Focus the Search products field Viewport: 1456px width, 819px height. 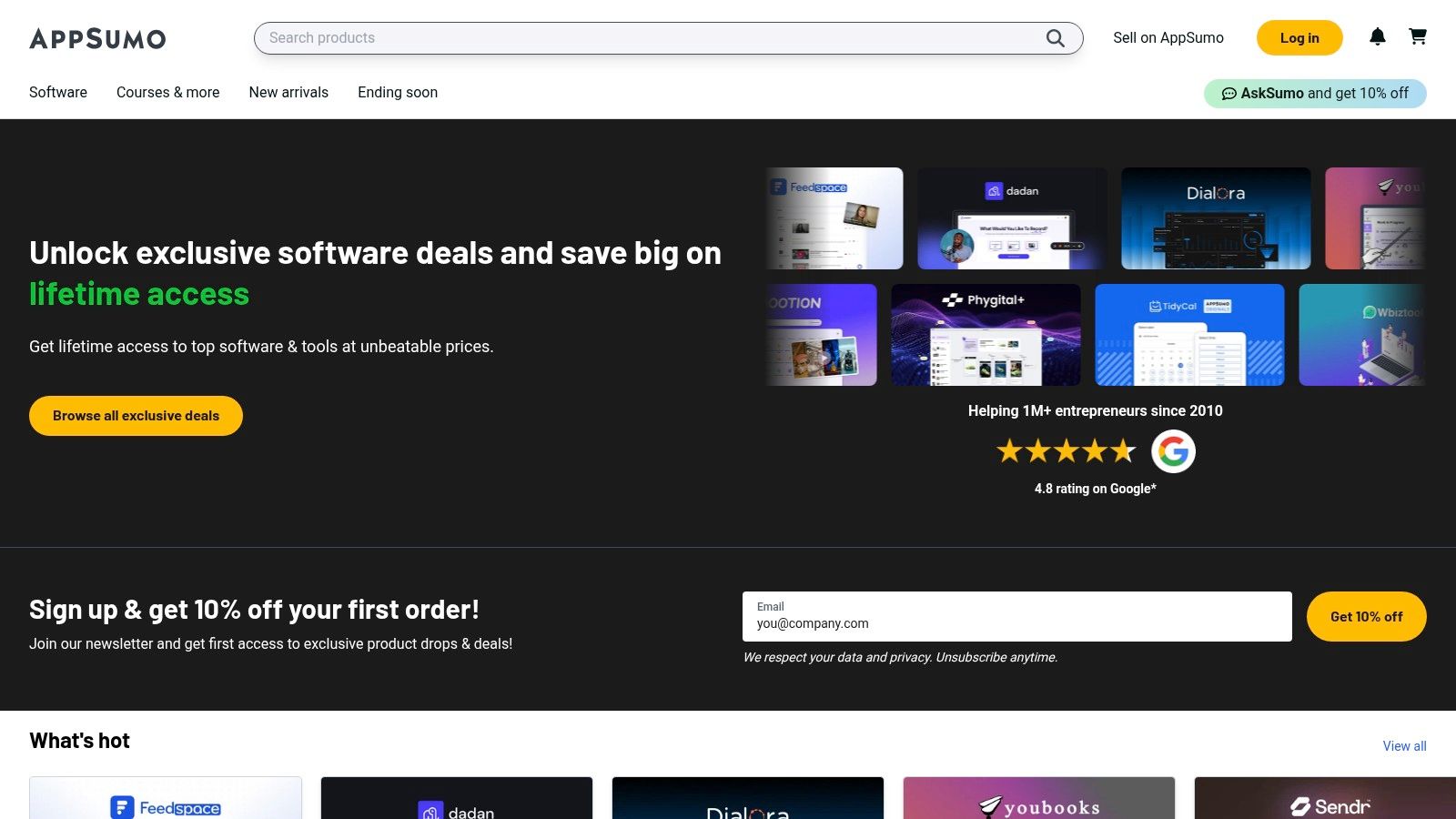tap(668, 38)
